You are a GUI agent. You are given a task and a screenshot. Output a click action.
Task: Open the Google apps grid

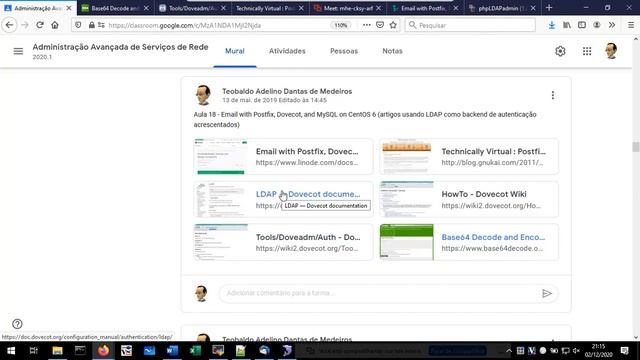point(587,51)
